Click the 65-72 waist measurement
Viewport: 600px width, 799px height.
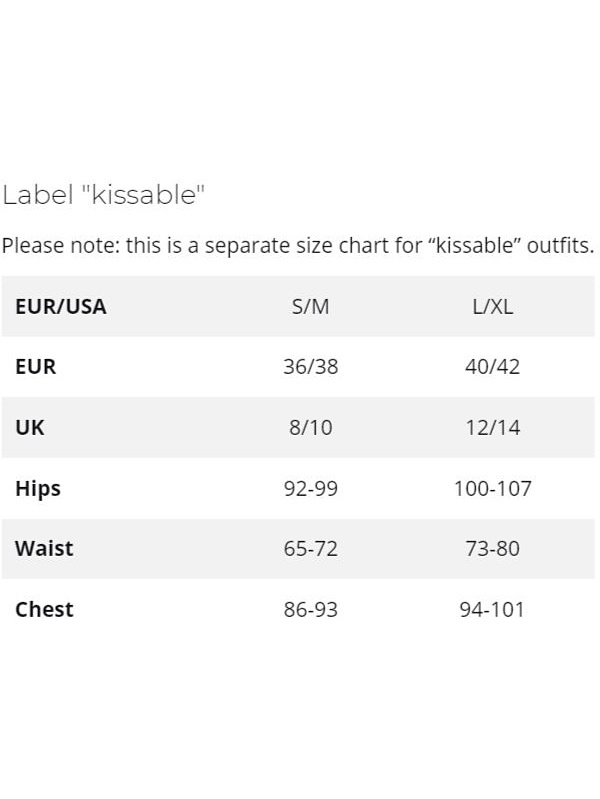click(310, 549)
